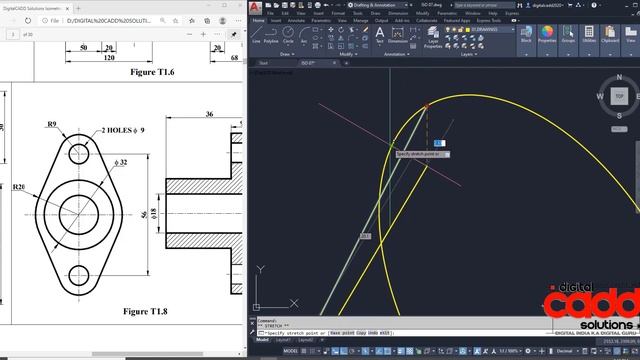Toggle the grid display in the status bar
The width and height of the screenshot is (640, 360).
click(304, 351)
